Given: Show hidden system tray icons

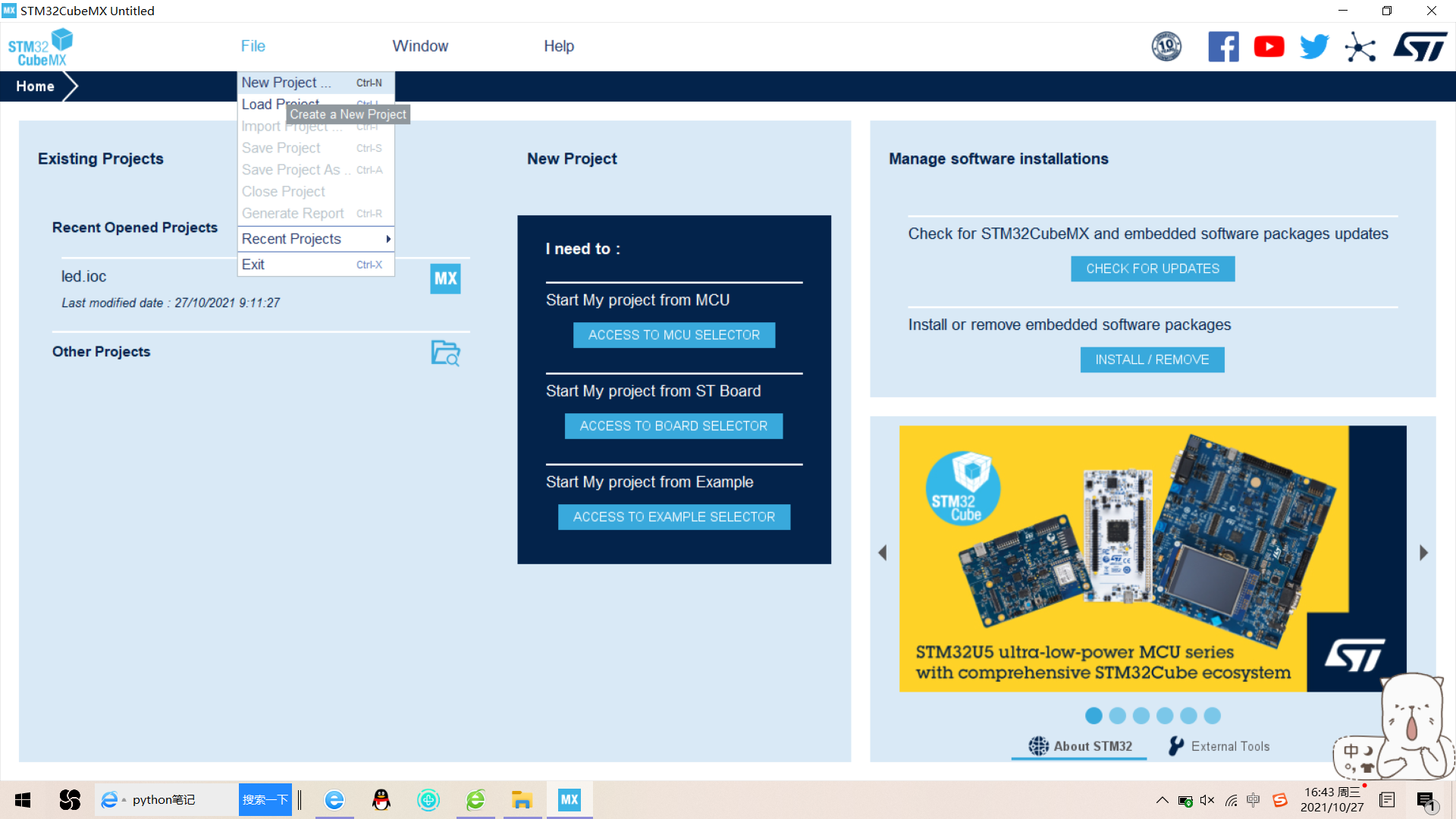Looking at the screenshot, I should tap(1162, 800).
